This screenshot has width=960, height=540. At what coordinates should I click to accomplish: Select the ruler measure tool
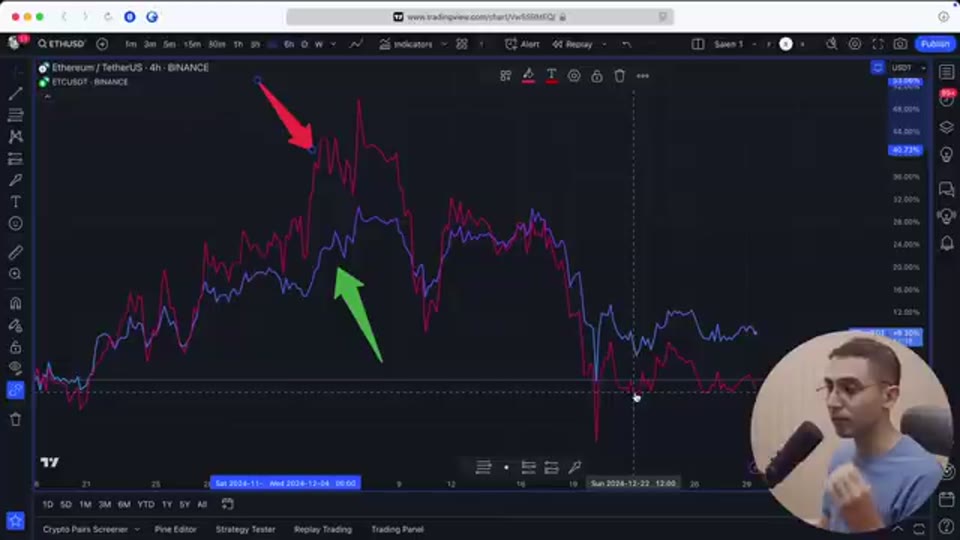tap(15, 252)
